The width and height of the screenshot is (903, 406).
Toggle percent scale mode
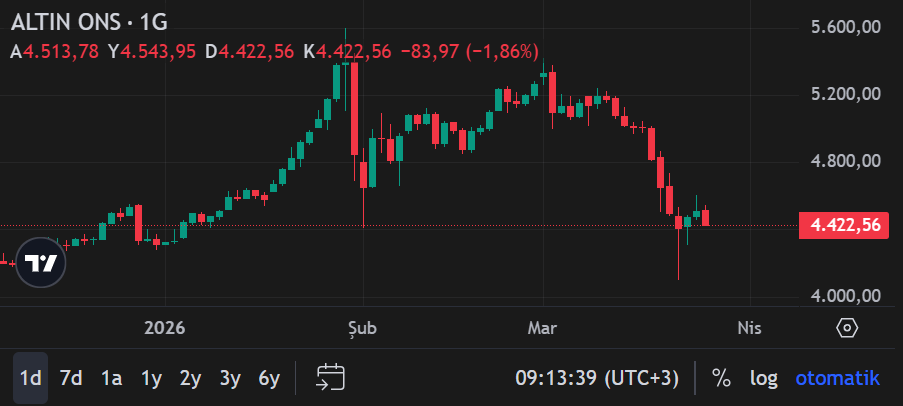[721, 378]
